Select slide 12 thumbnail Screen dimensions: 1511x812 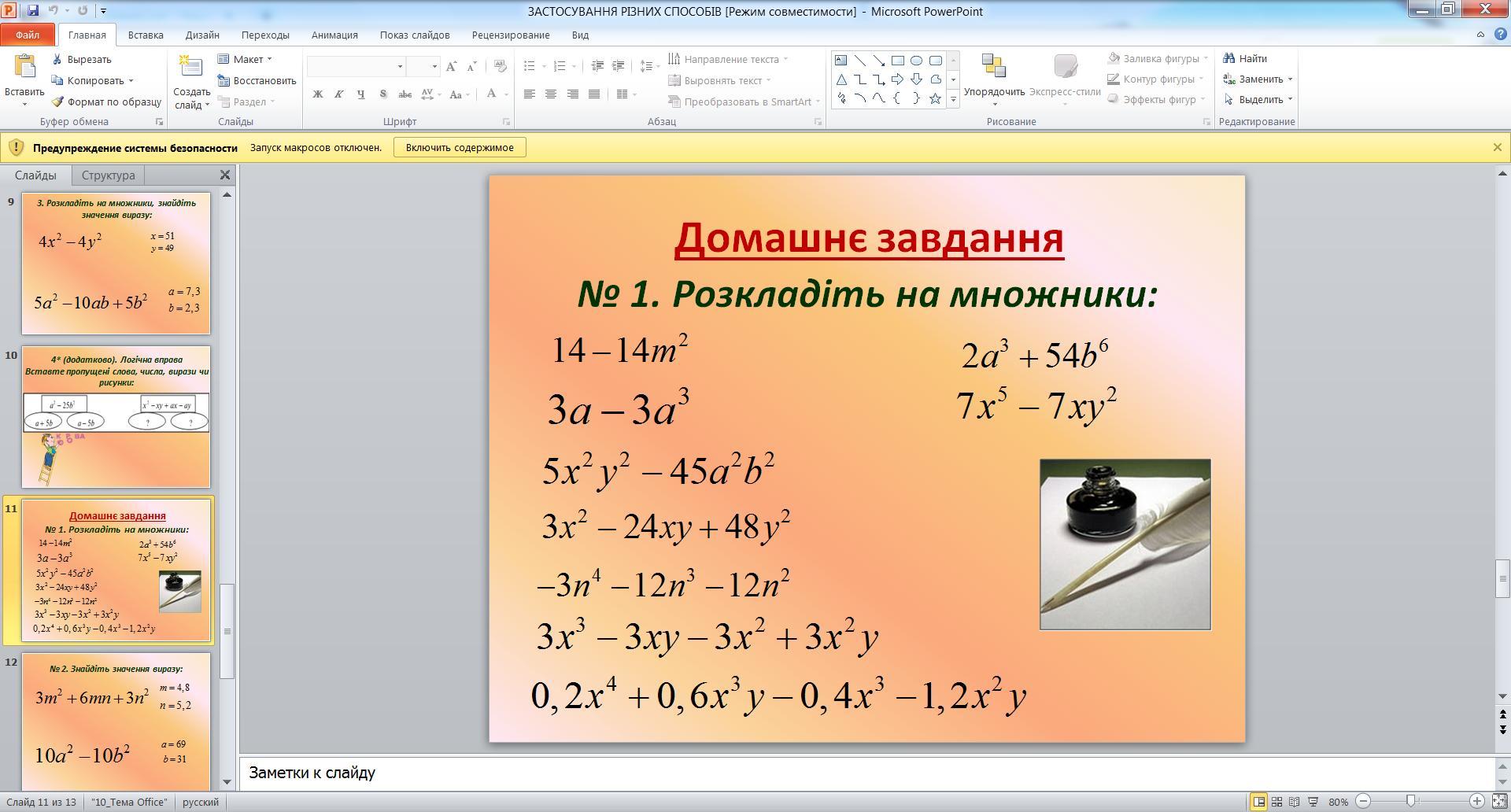[x=116, y=722]
